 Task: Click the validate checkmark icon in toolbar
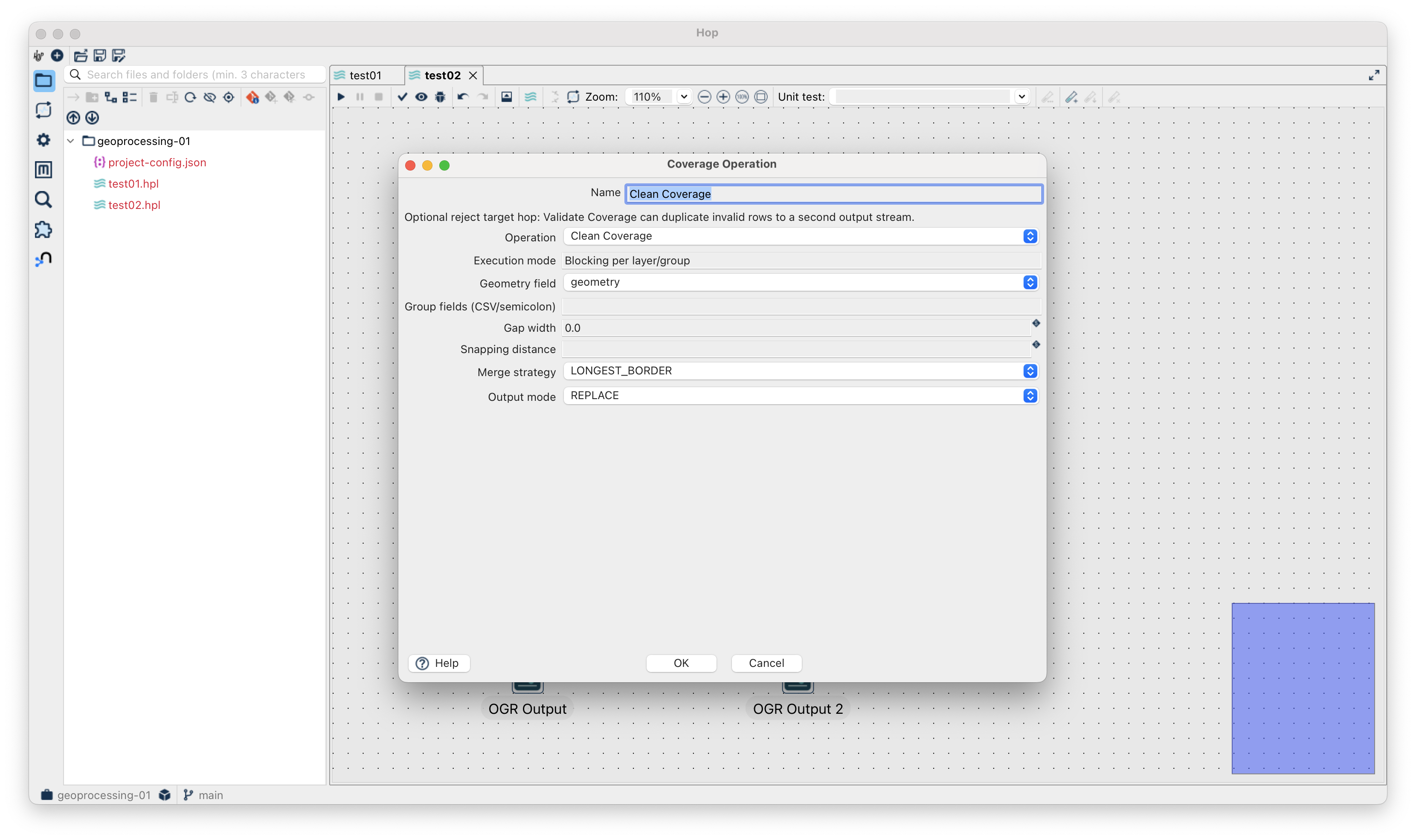coord(402,97)
